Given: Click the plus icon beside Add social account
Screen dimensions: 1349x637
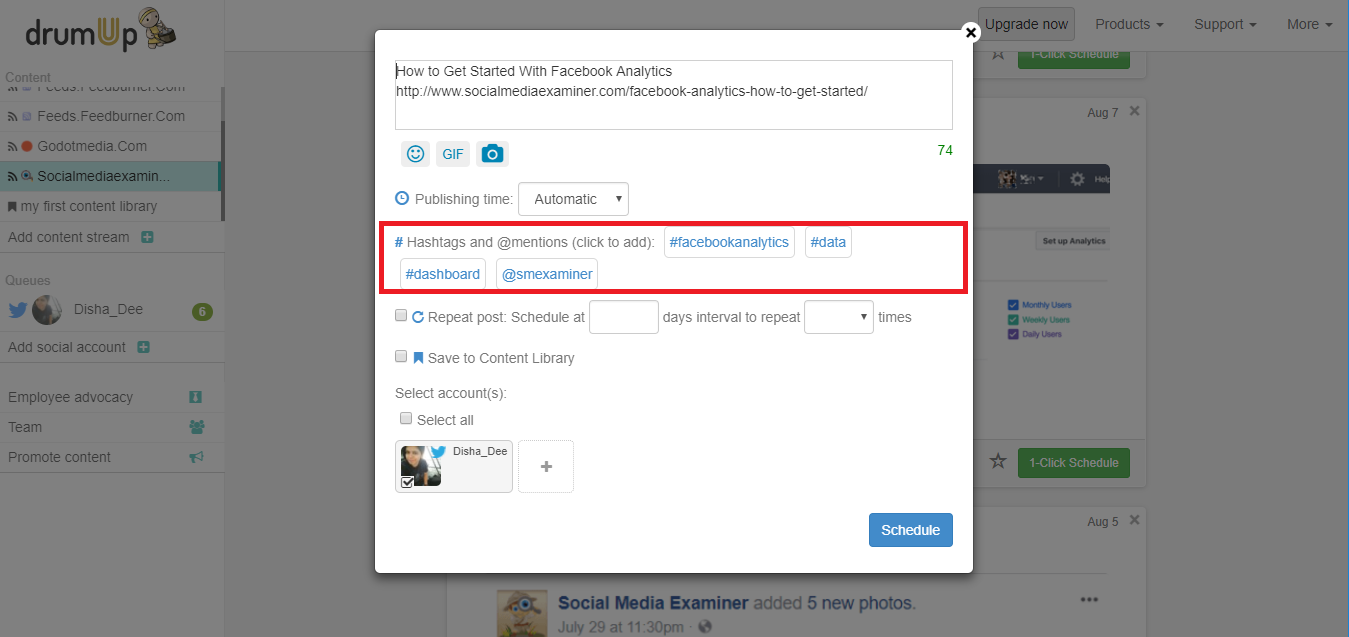Looking at the screenshot, I should 143,347.
